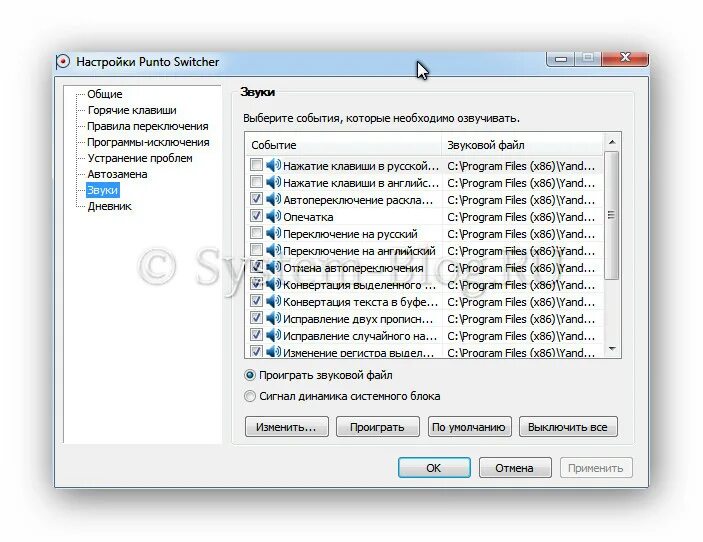Check the Переключение на русский checkbox

tap(256, 233)
